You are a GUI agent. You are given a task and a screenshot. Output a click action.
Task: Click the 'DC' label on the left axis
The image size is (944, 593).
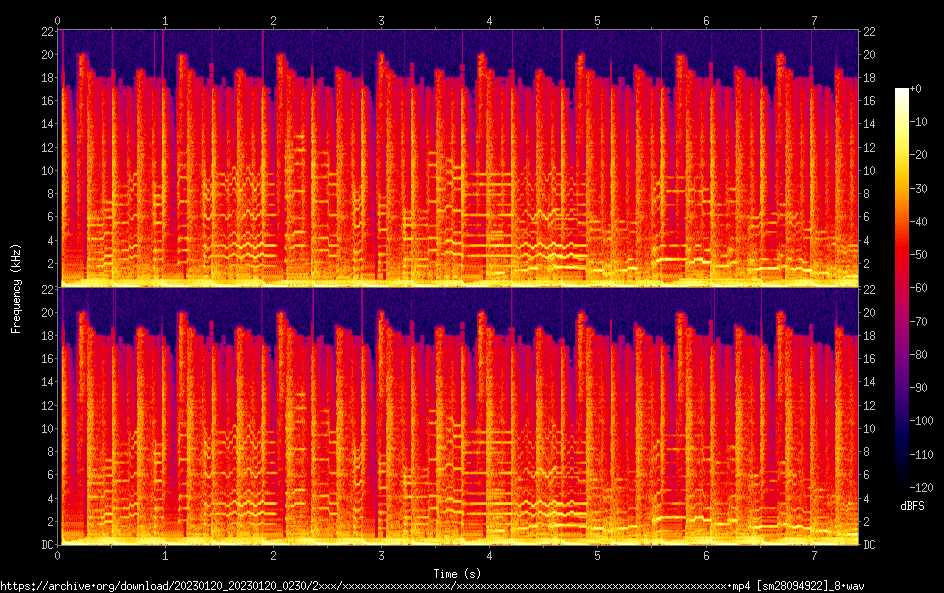click(x=47, y=545)
